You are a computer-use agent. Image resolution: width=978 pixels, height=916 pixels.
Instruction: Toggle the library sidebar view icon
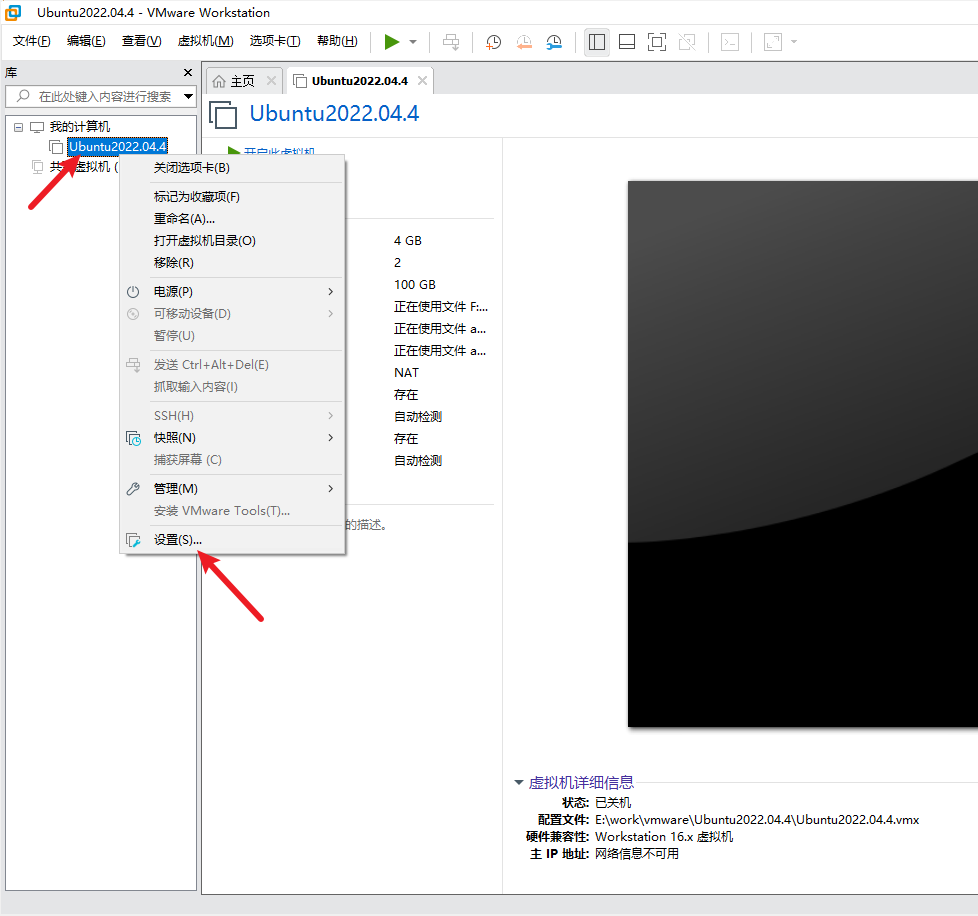pos(597,42)
